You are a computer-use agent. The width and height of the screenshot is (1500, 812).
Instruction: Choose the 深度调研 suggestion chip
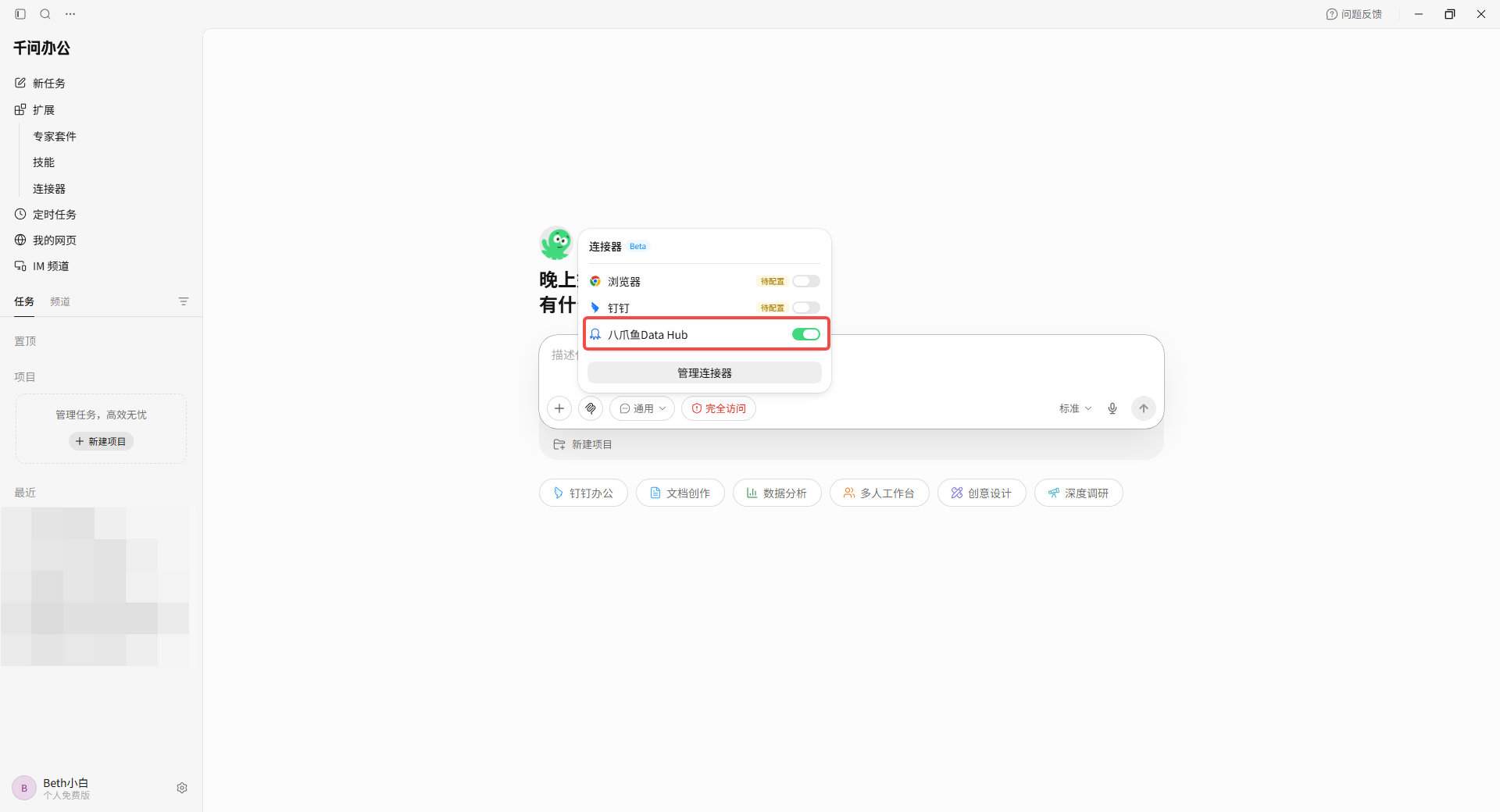(x=1079, y=493)
